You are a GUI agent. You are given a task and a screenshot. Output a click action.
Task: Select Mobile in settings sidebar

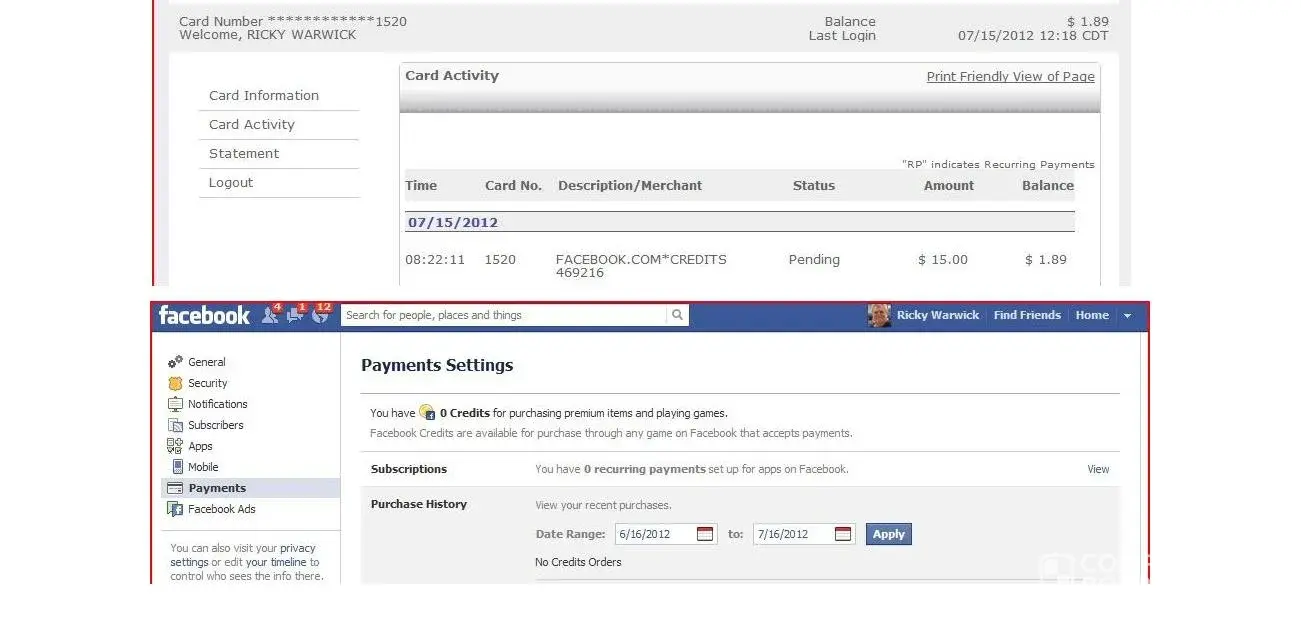point(203,467)
